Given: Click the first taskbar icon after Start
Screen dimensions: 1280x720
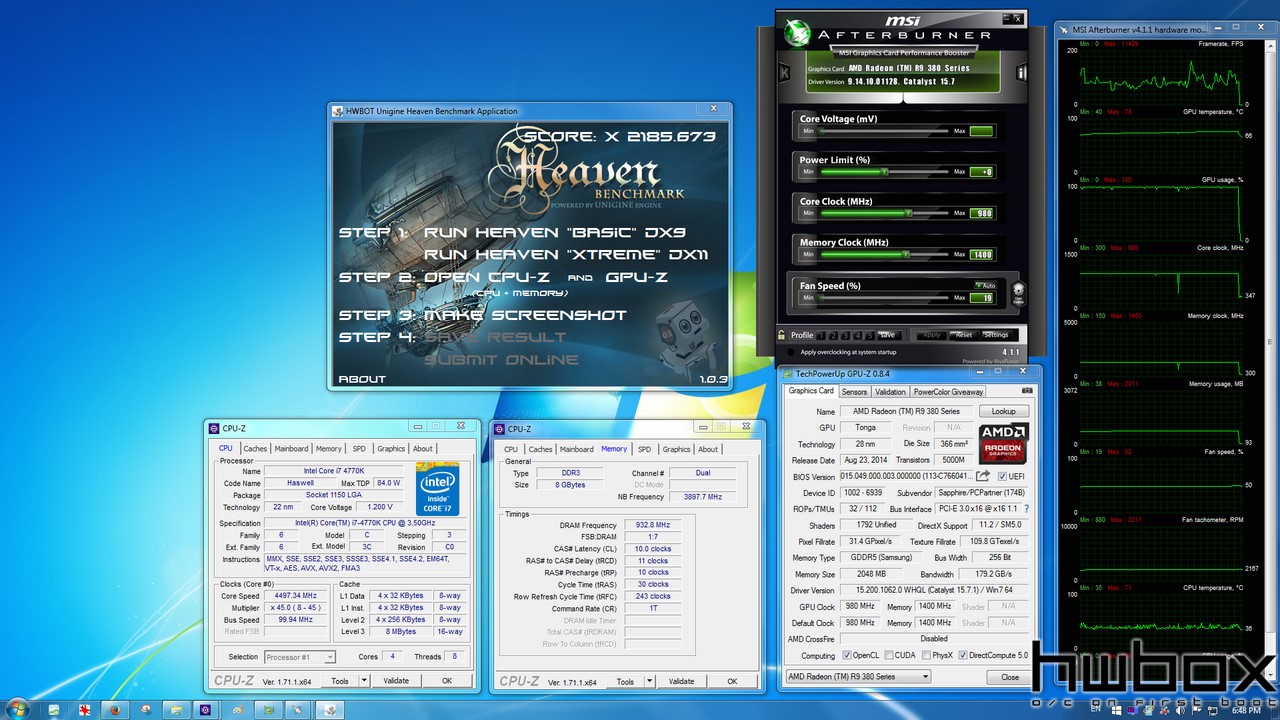Looking at the screenshot, I should click(54, 710).
